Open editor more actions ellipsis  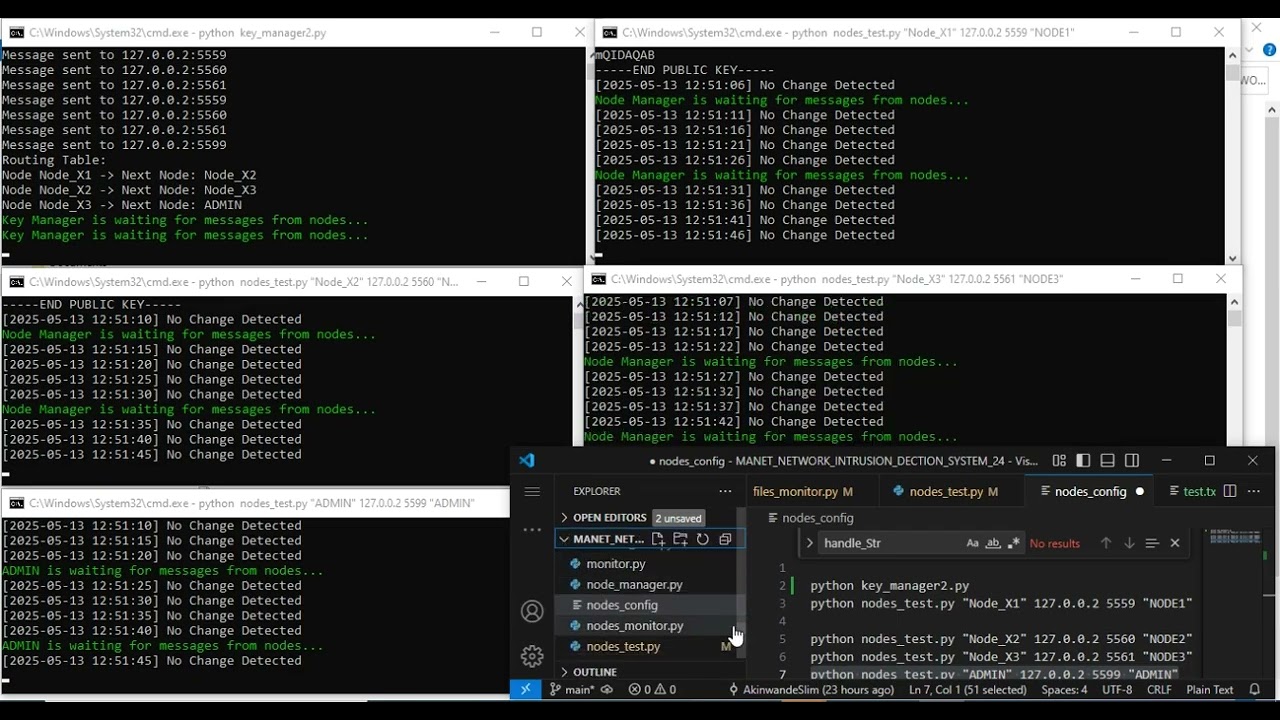point(1253,491)
